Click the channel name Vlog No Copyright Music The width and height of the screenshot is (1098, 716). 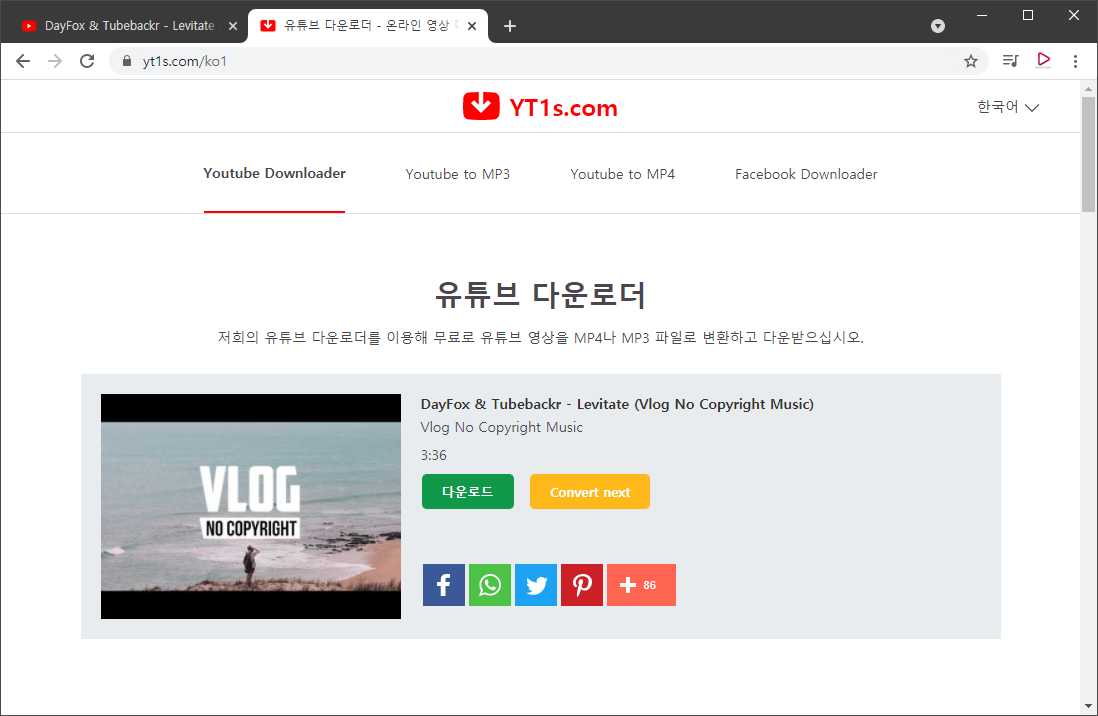501,427
